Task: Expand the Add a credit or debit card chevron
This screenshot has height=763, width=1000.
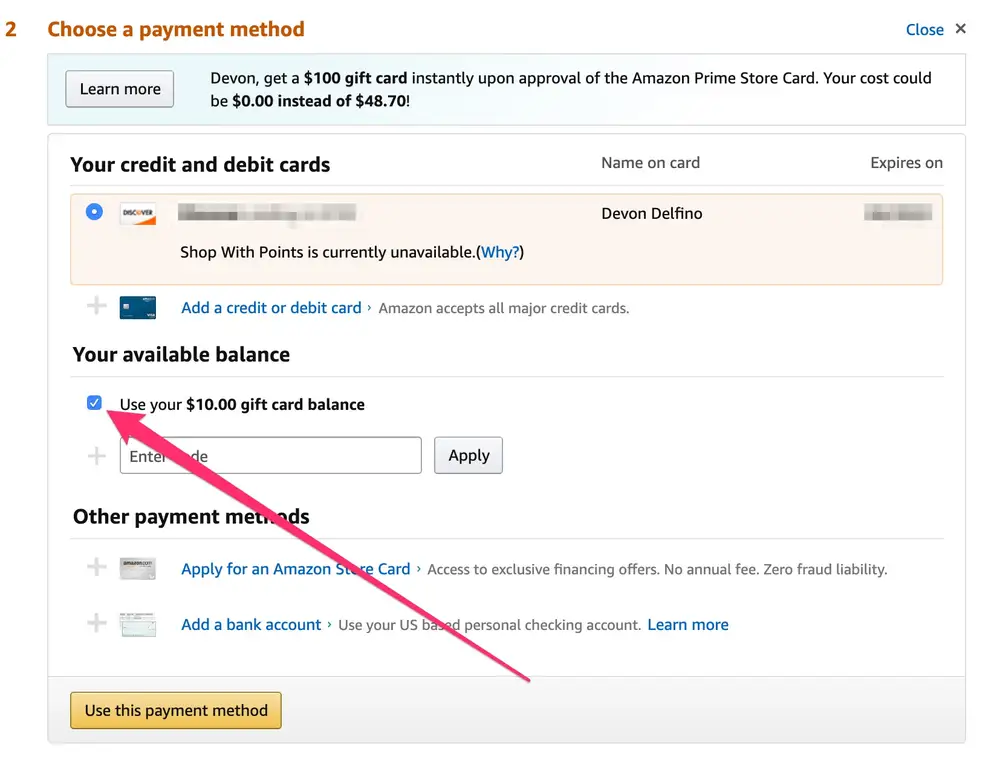Action: coord(370,308)
